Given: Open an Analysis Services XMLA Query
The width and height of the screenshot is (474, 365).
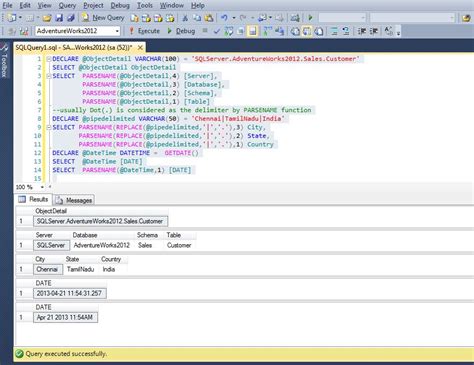Looking at the screenshot, I should tap(170, 18).
